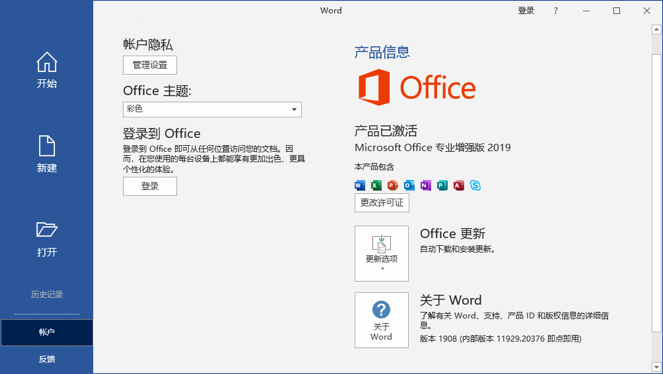Open the 反馈 feedback tab
This screenshot has width=663, height=374.
pyautogui.click(x=47, y=359)
